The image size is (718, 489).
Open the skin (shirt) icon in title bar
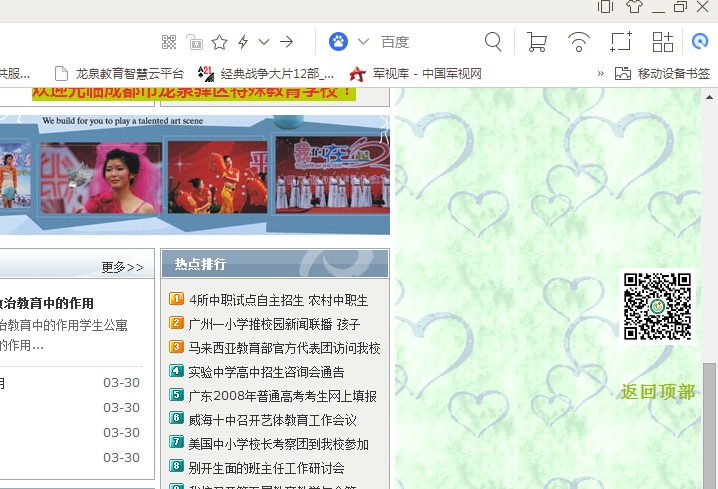coord(634,7)
